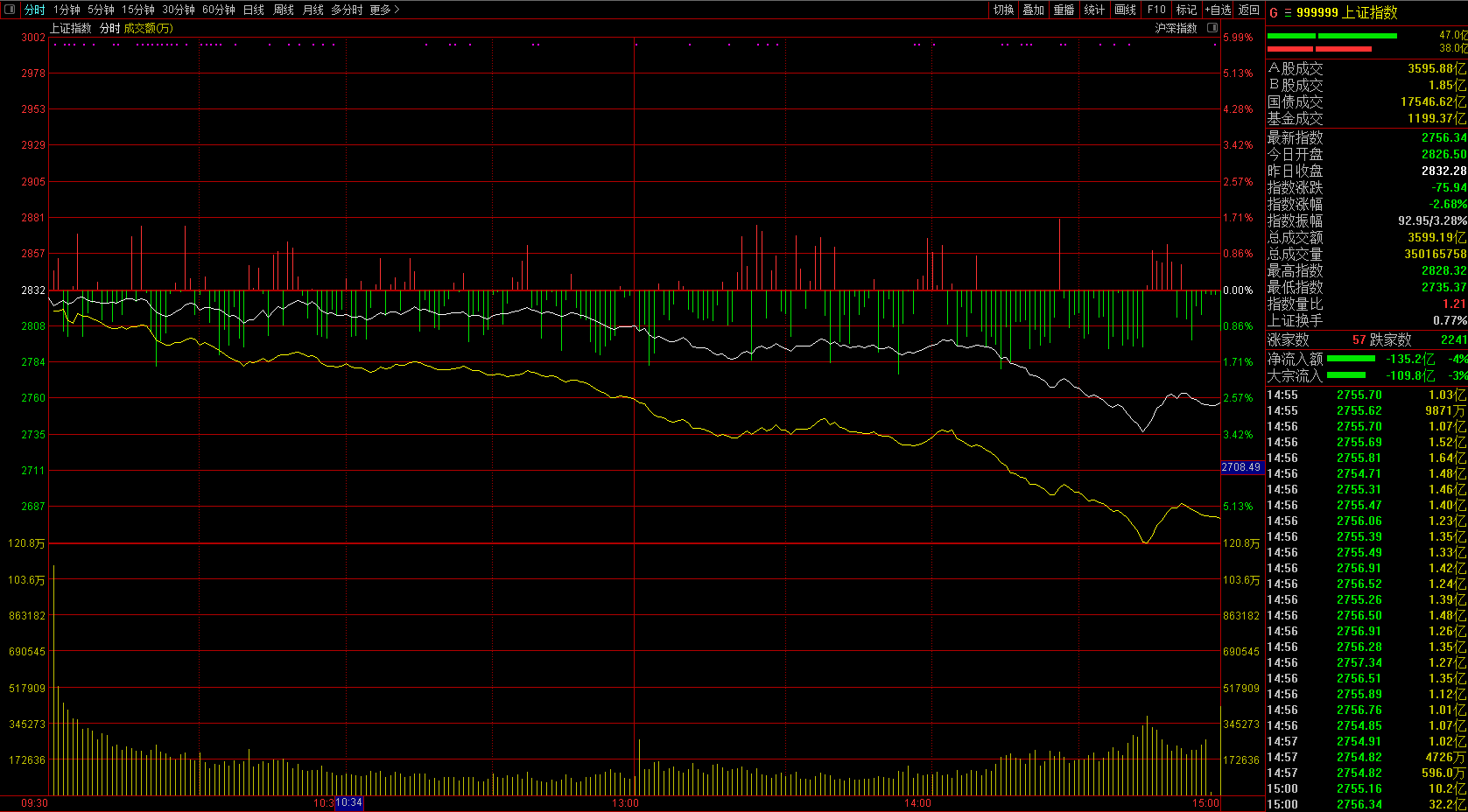The width and height of the screenshot is (1468, 812).
Task: Click the 沪深指数 label
Action: click(1176, 28)
